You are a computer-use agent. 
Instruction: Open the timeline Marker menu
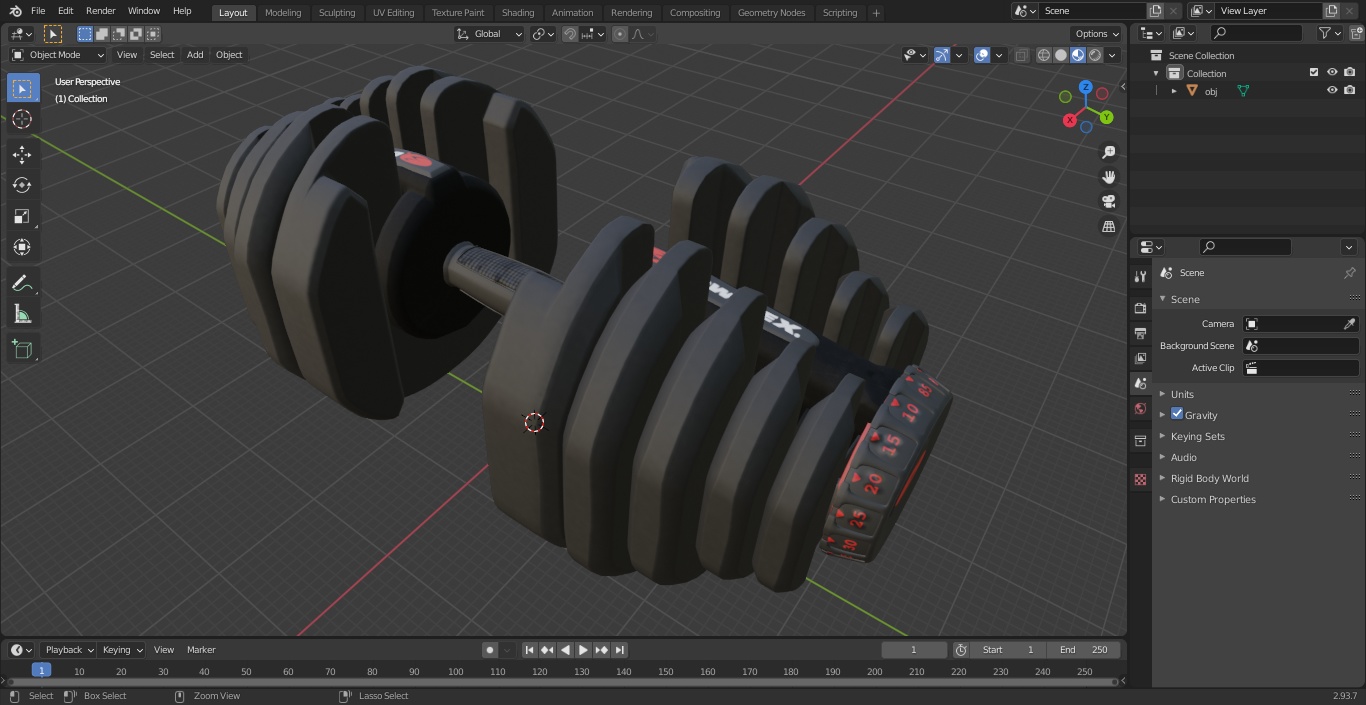coord(201,650)
